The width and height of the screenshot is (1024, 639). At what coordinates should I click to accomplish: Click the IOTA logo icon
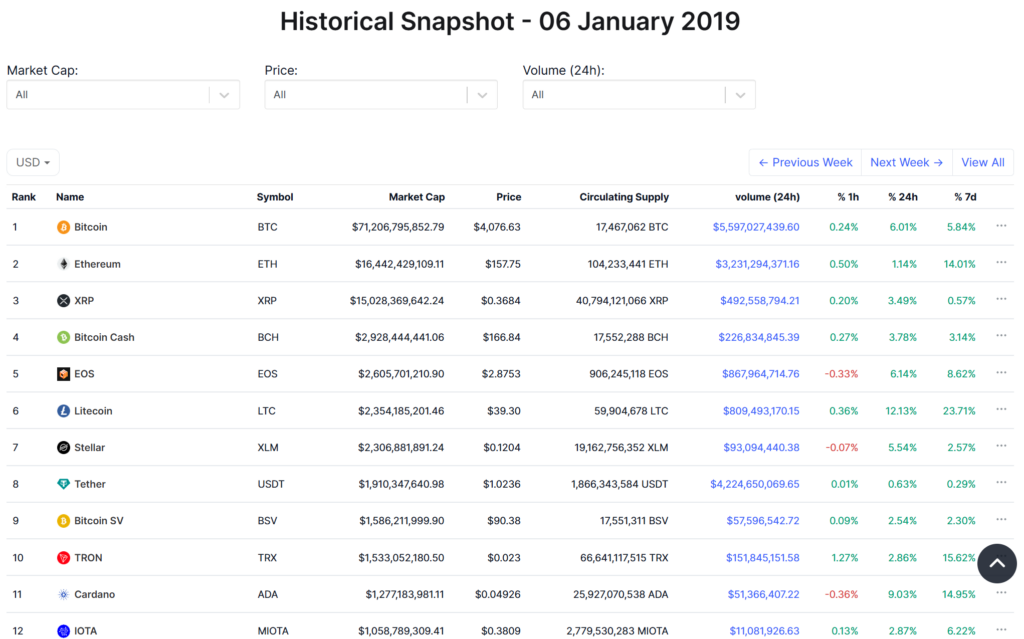tap(63, 631)
